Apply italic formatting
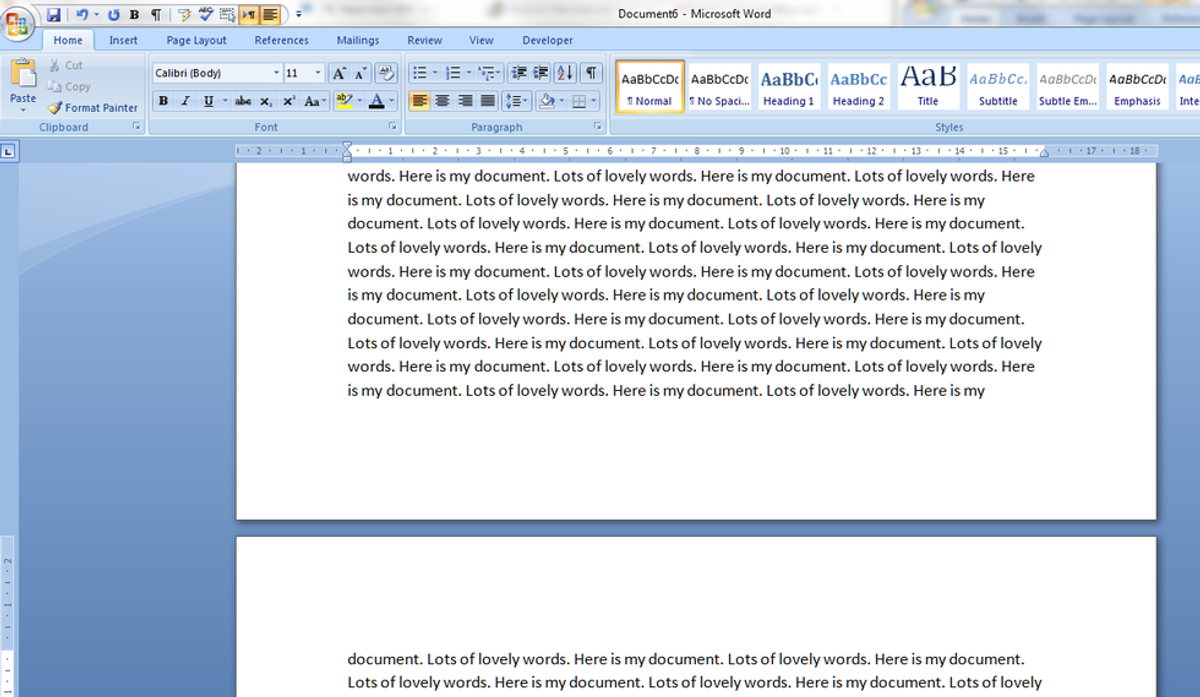The height and width of the screenshot is (697, 1200). [x=184, y=100]
